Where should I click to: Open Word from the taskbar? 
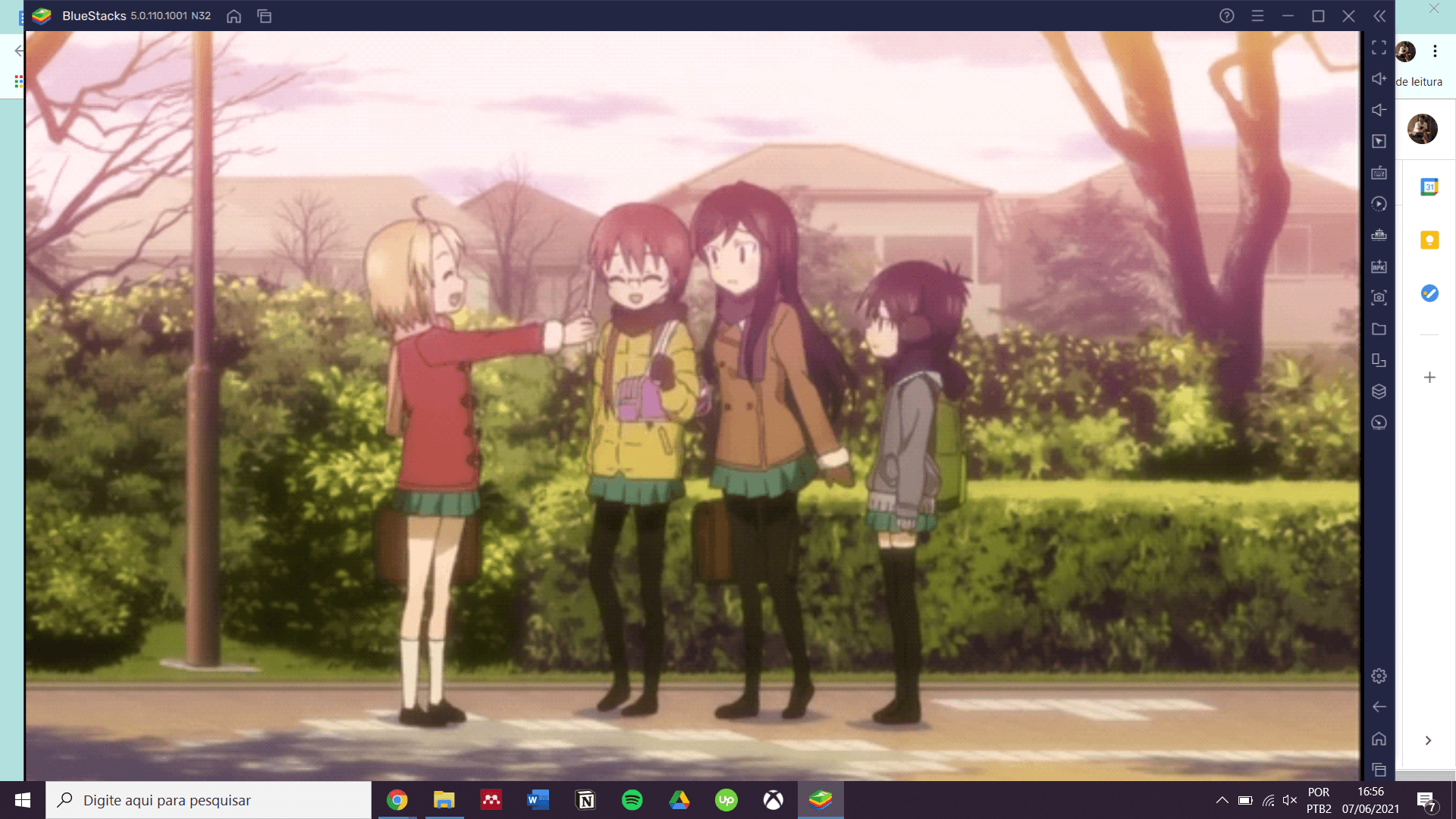(538, 800)
